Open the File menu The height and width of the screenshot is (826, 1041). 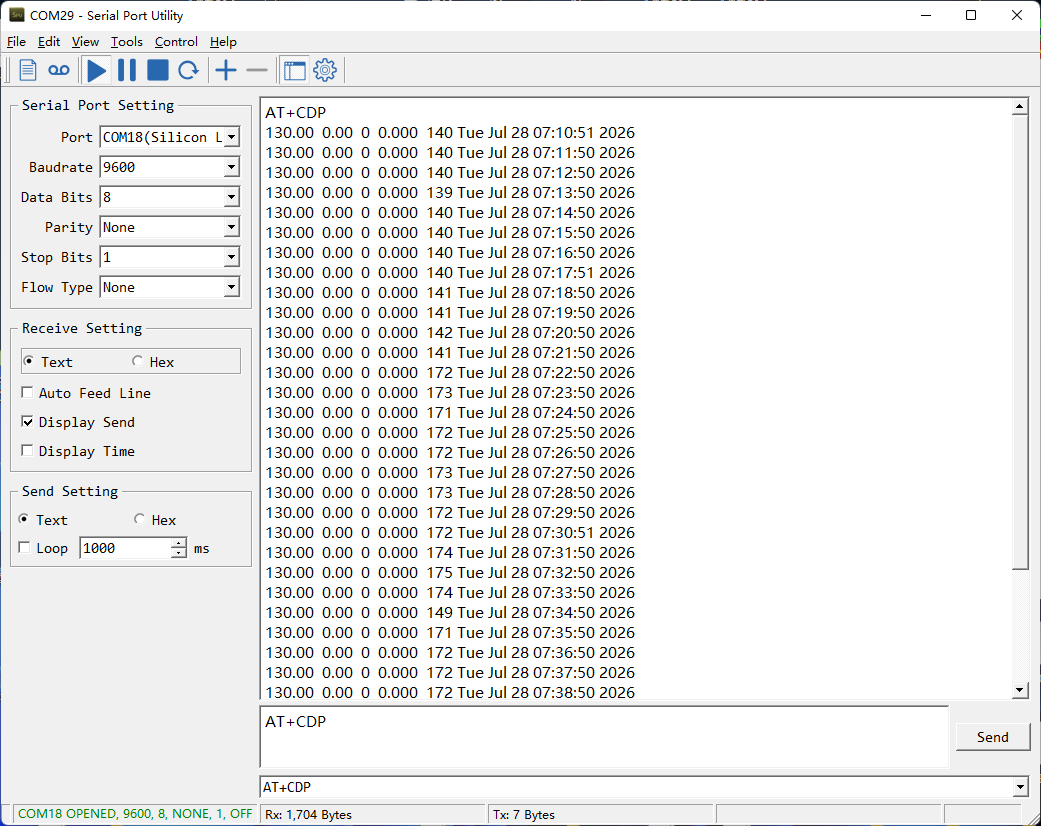[x=16, y=42]
